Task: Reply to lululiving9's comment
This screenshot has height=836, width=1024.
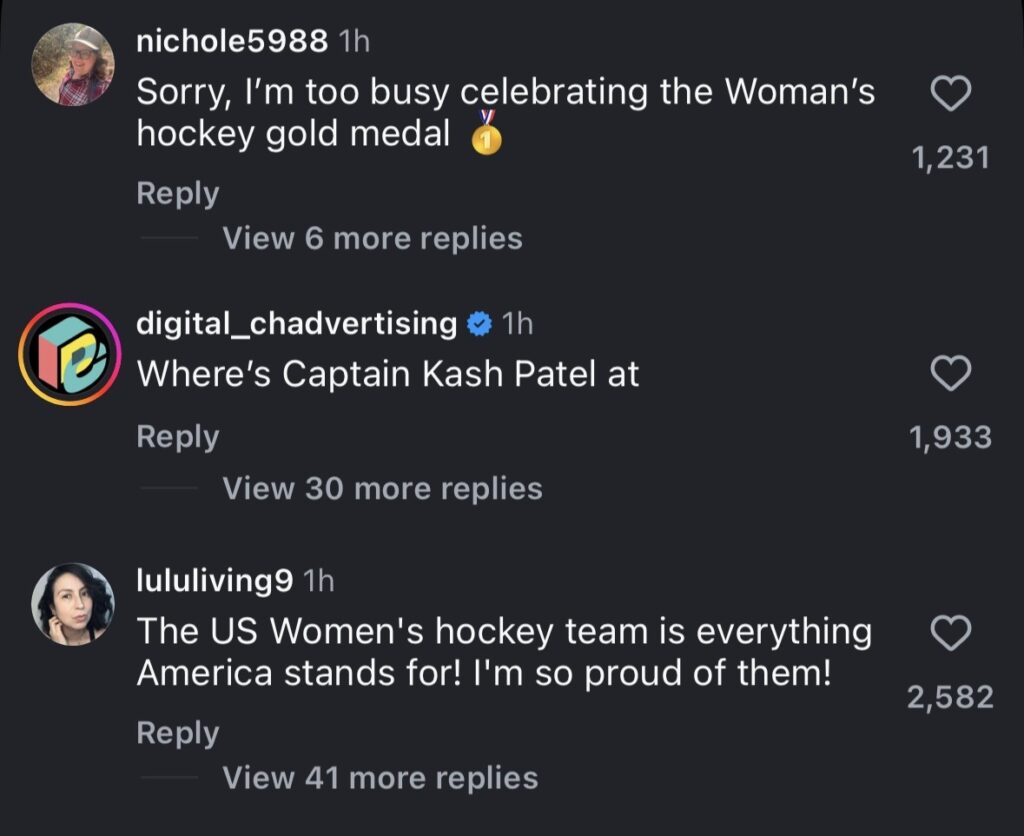Action: [177, 732]
